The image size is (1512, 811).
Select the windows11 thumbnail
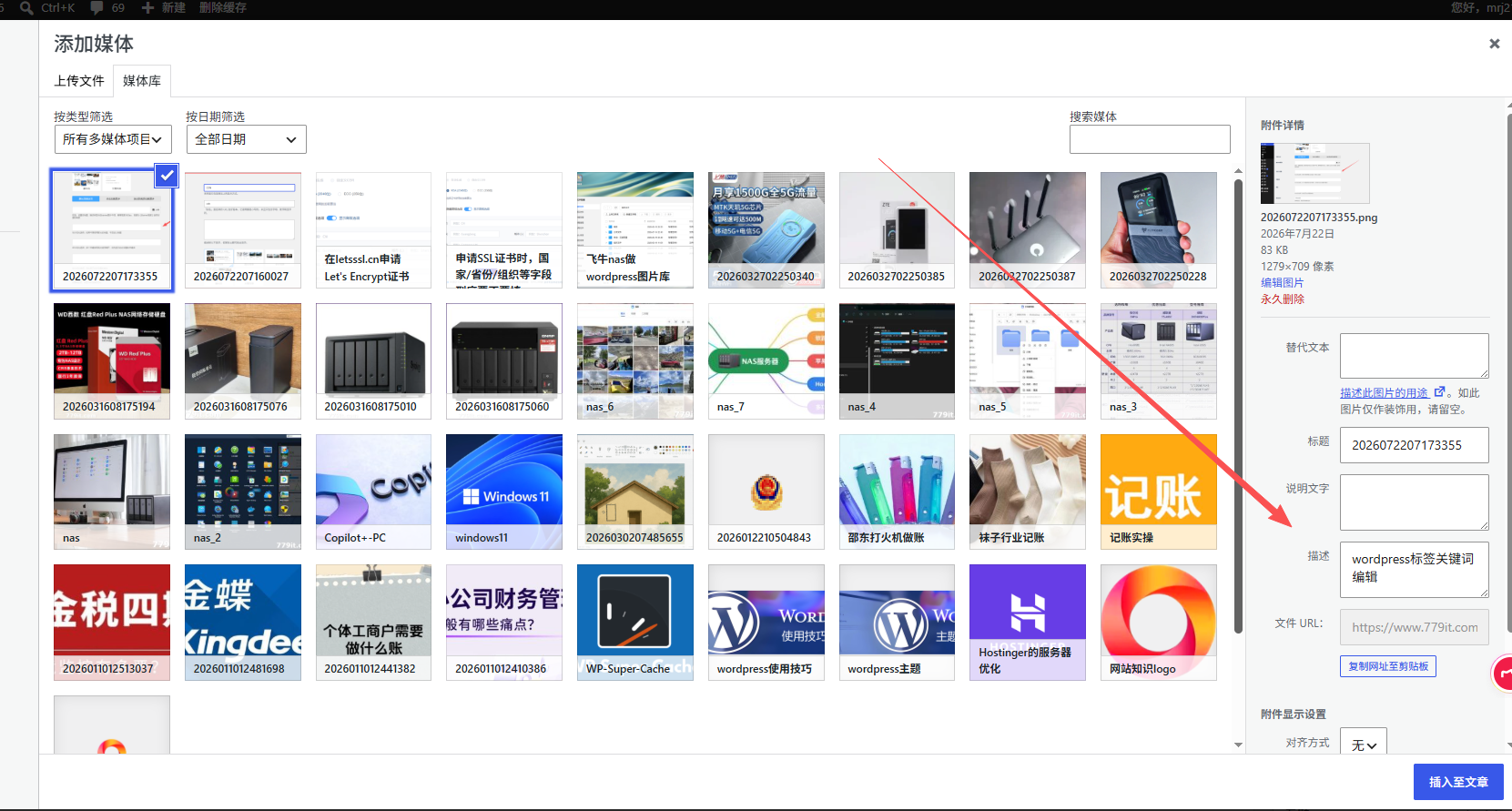click(x=504, y=492)
